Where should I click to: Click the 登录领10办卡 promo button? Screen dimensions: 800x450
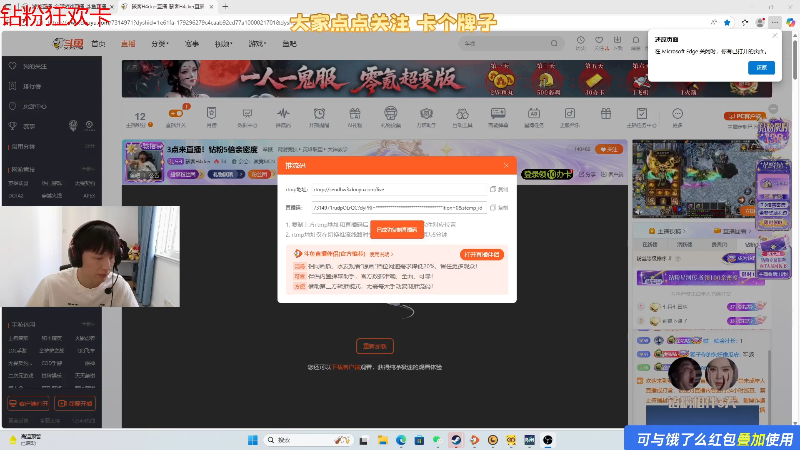pos(547,174)
